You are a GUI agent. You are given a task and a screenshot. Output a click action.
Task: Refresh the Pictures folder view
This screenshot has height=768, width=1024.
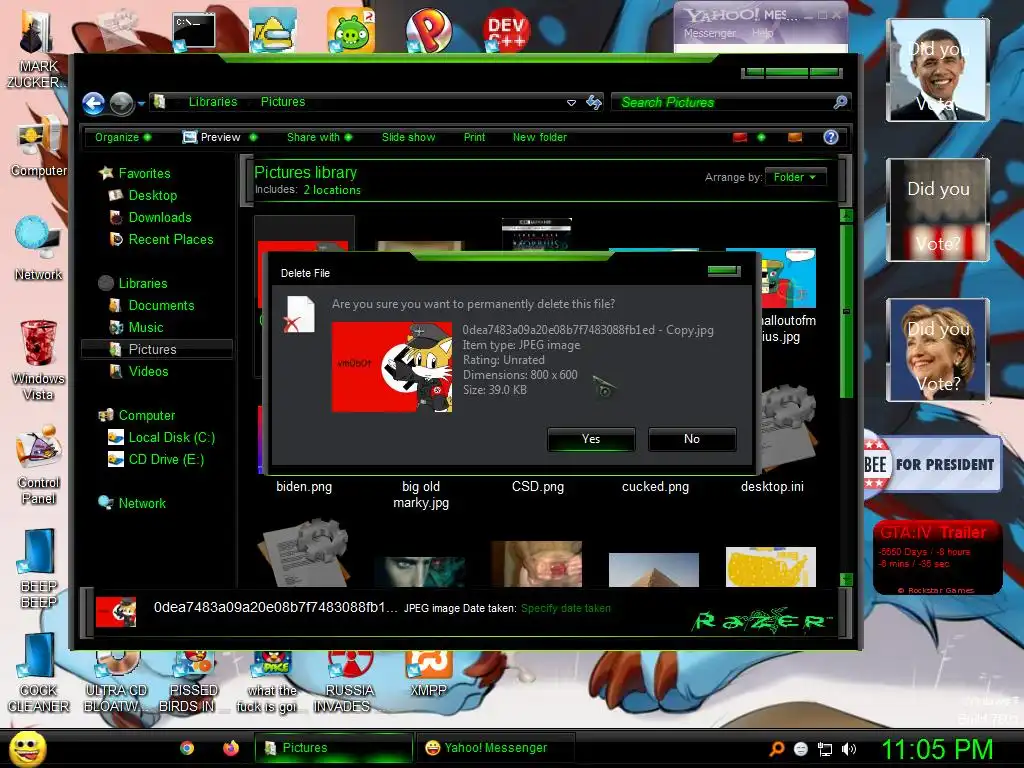594,102
